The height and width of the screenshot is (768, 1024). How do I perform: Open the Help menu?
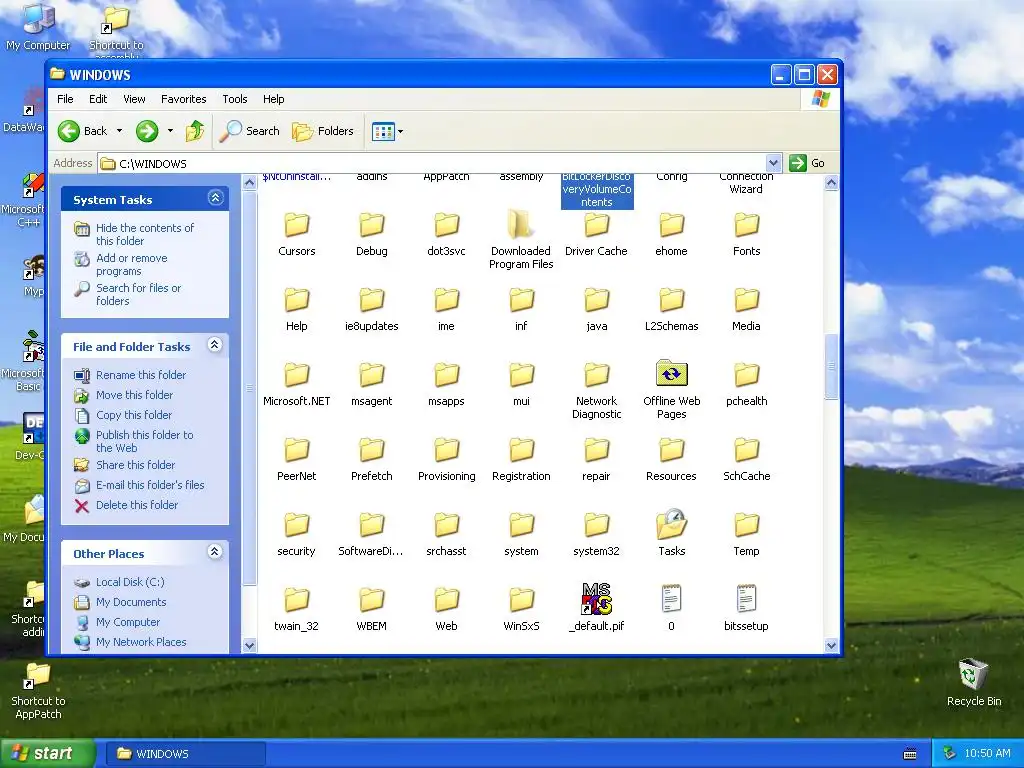point(274,99)
